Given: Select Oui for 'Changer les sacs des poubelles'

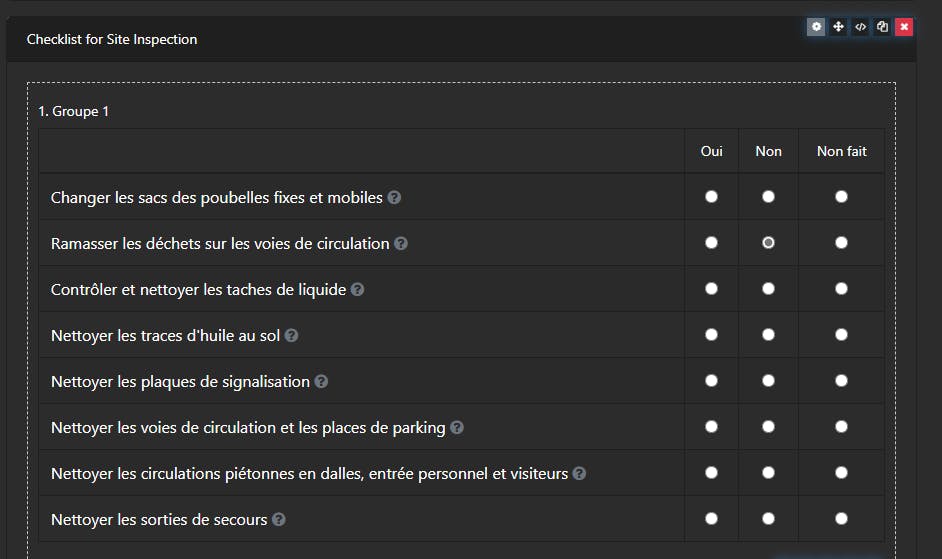Looking at the screenshot, I should [711, 197].
